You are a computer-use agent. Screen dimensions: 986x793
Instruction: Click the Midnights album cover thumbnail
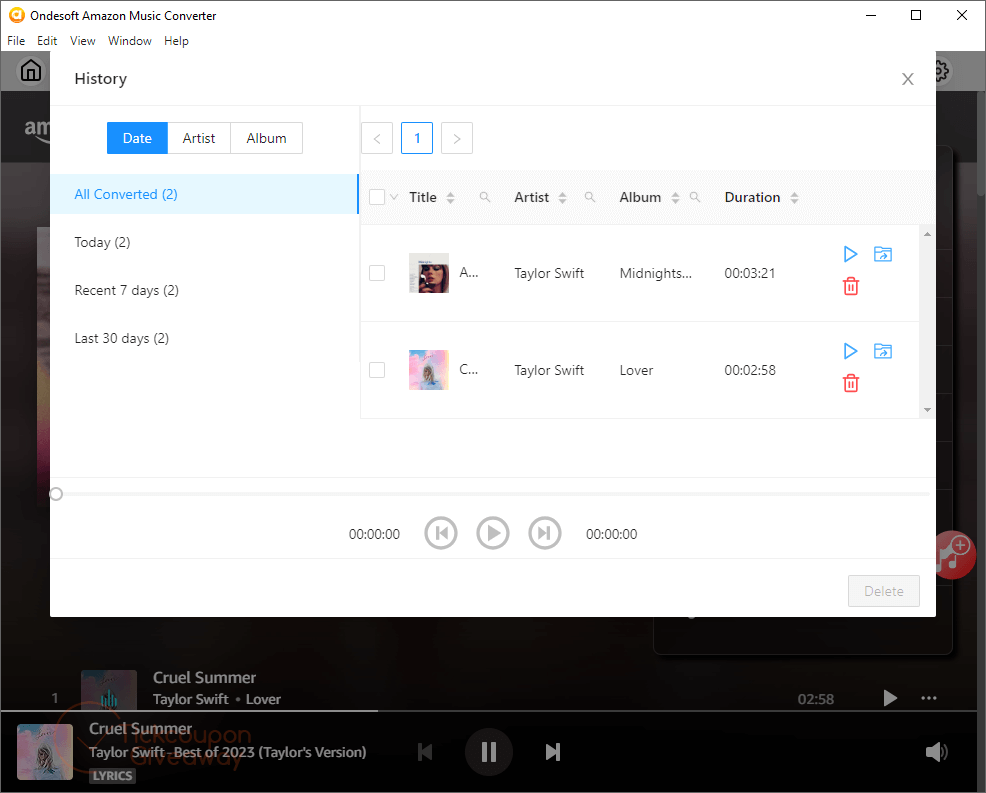point(429,273)
